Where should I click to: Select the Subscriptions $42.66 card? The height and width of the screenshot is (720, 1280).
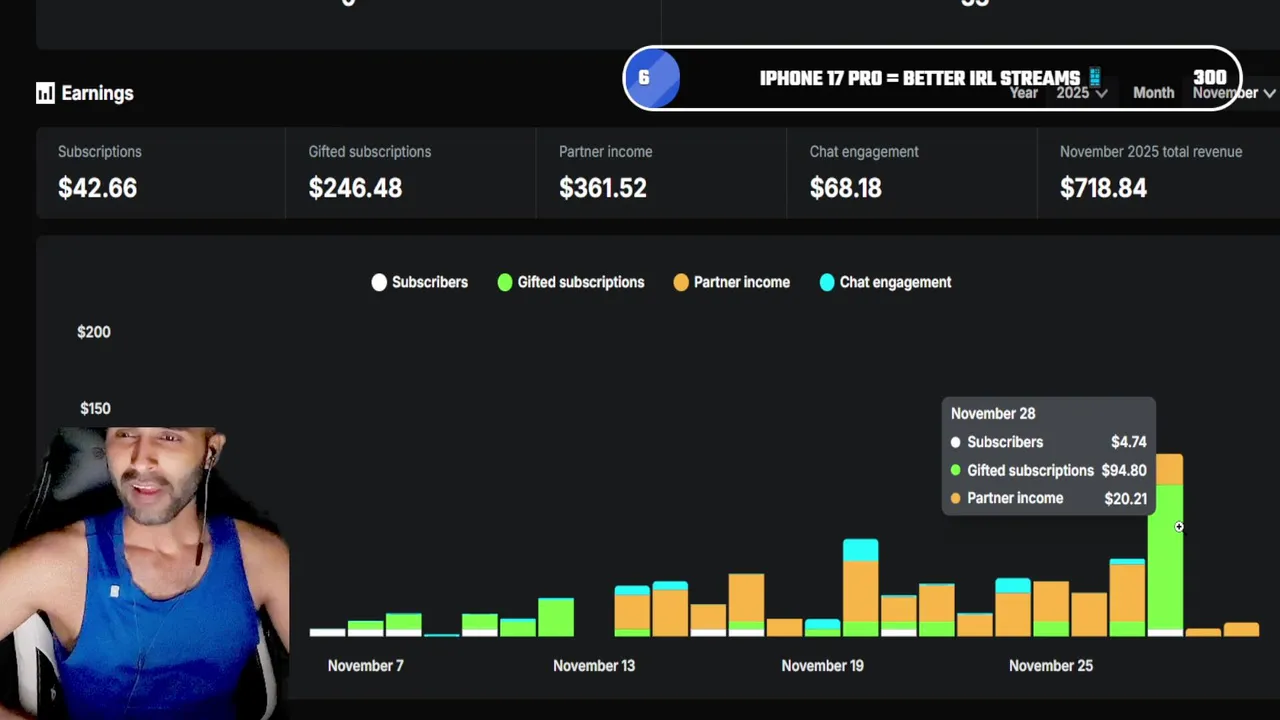pos(160,172)
